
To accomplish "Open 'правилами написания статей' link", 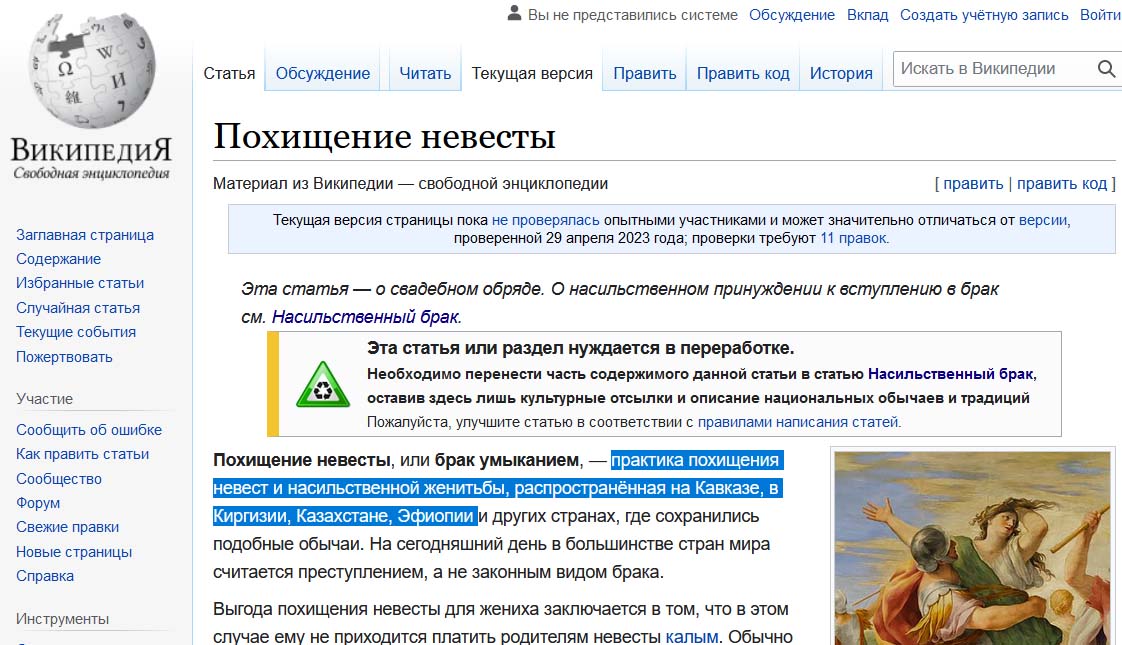I will 798,422.
